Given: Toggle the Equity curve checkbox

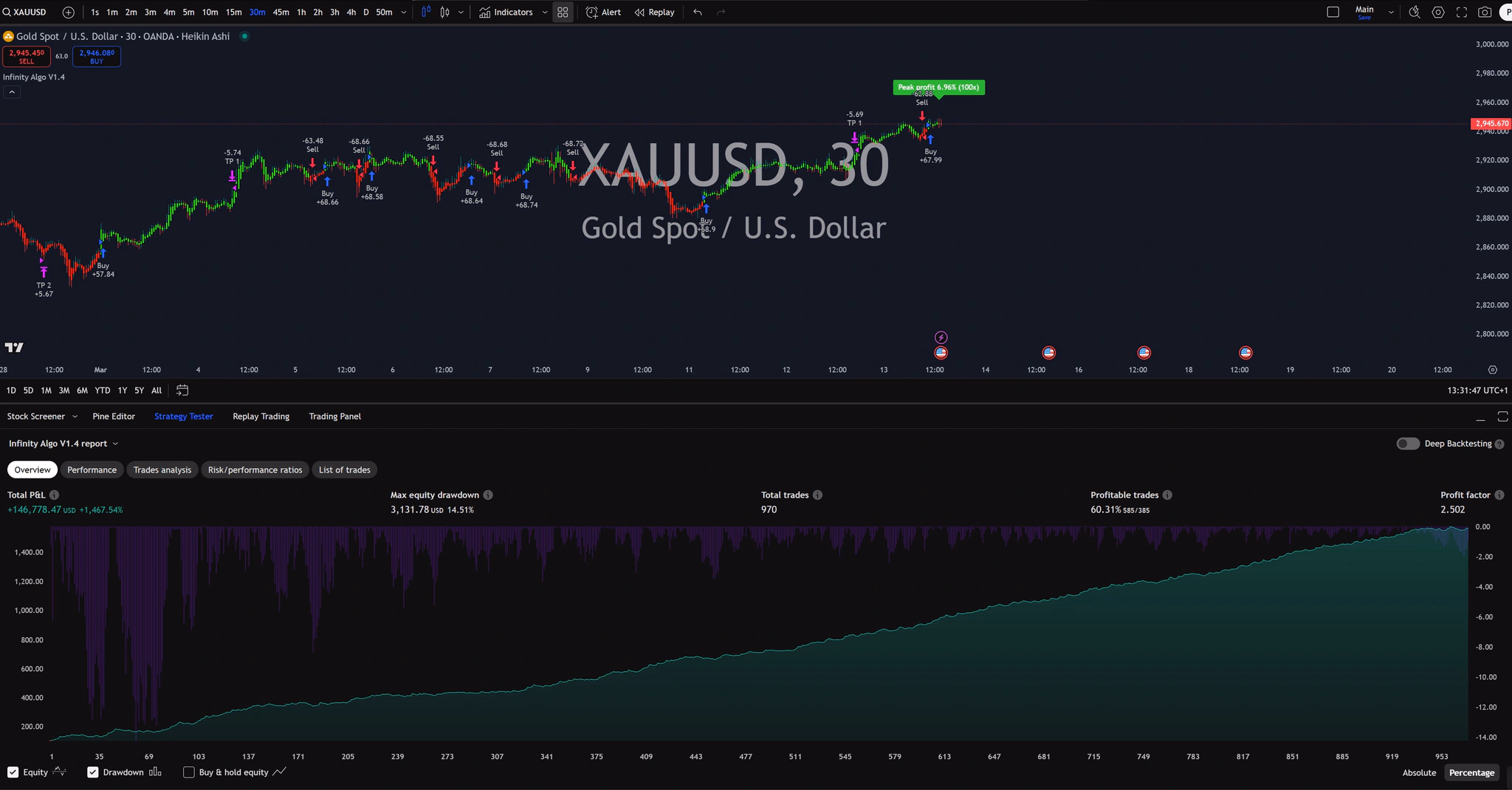Looking at the screenshot, I should (x=13, y=772).
